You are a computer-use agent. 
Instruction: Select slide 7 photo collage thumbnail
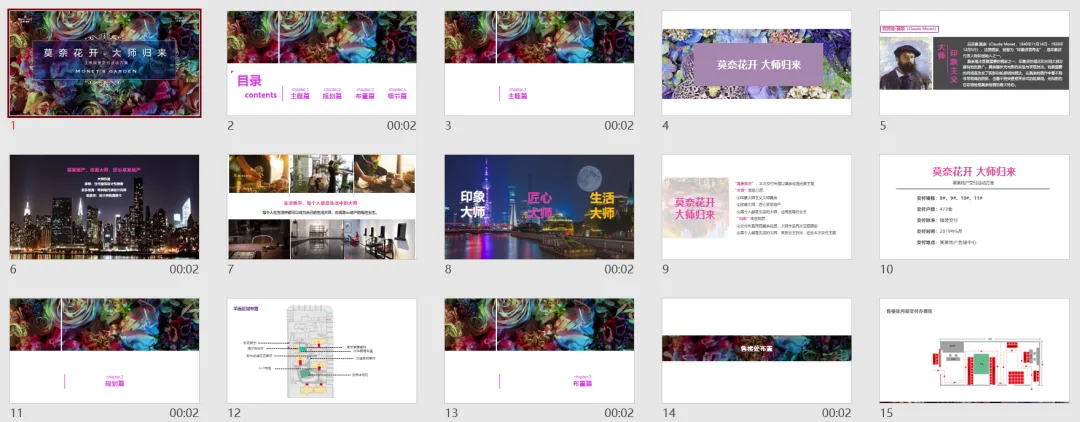pos(322,207)
